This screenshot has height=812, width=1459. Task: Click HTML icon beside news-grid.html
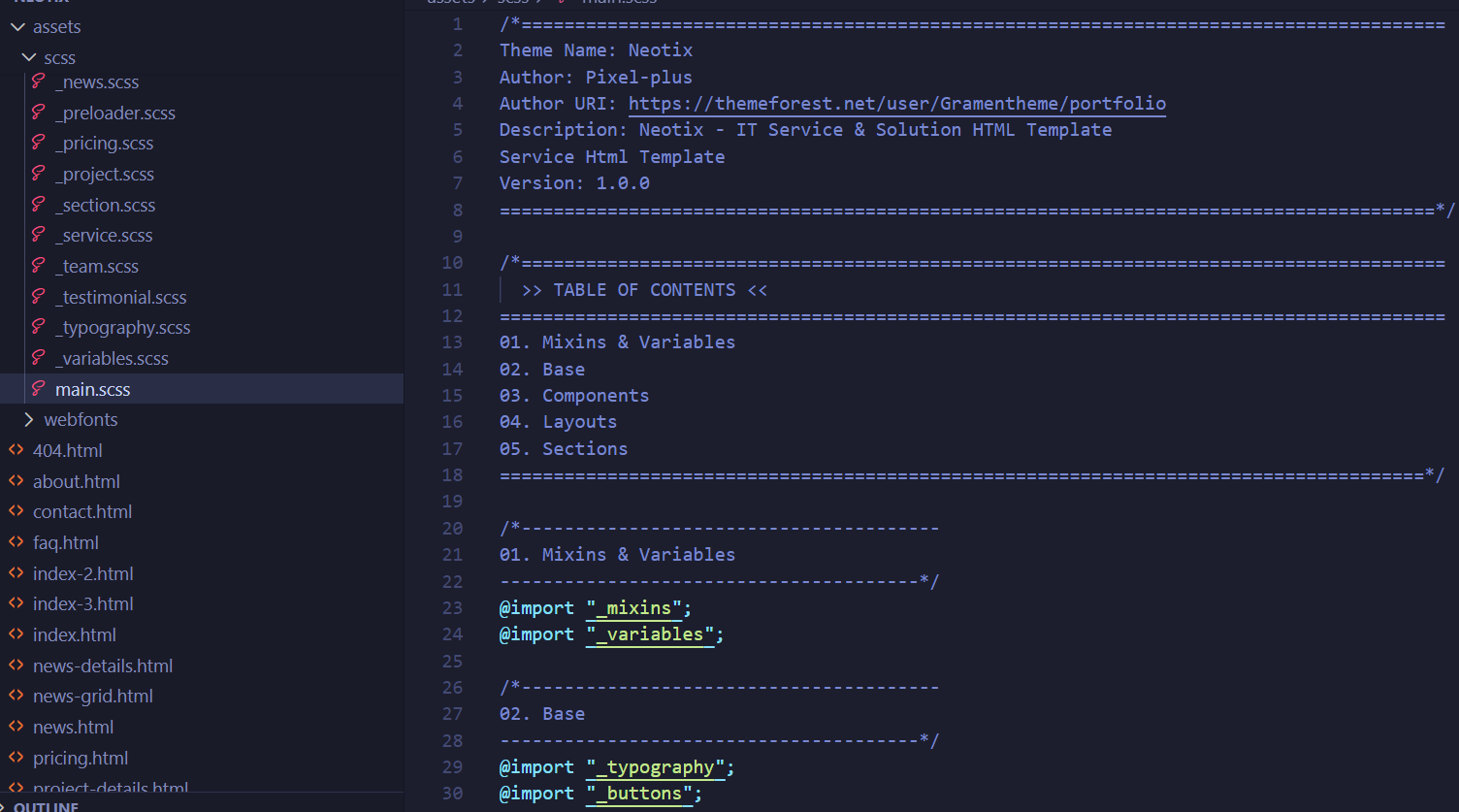[16, 696]
